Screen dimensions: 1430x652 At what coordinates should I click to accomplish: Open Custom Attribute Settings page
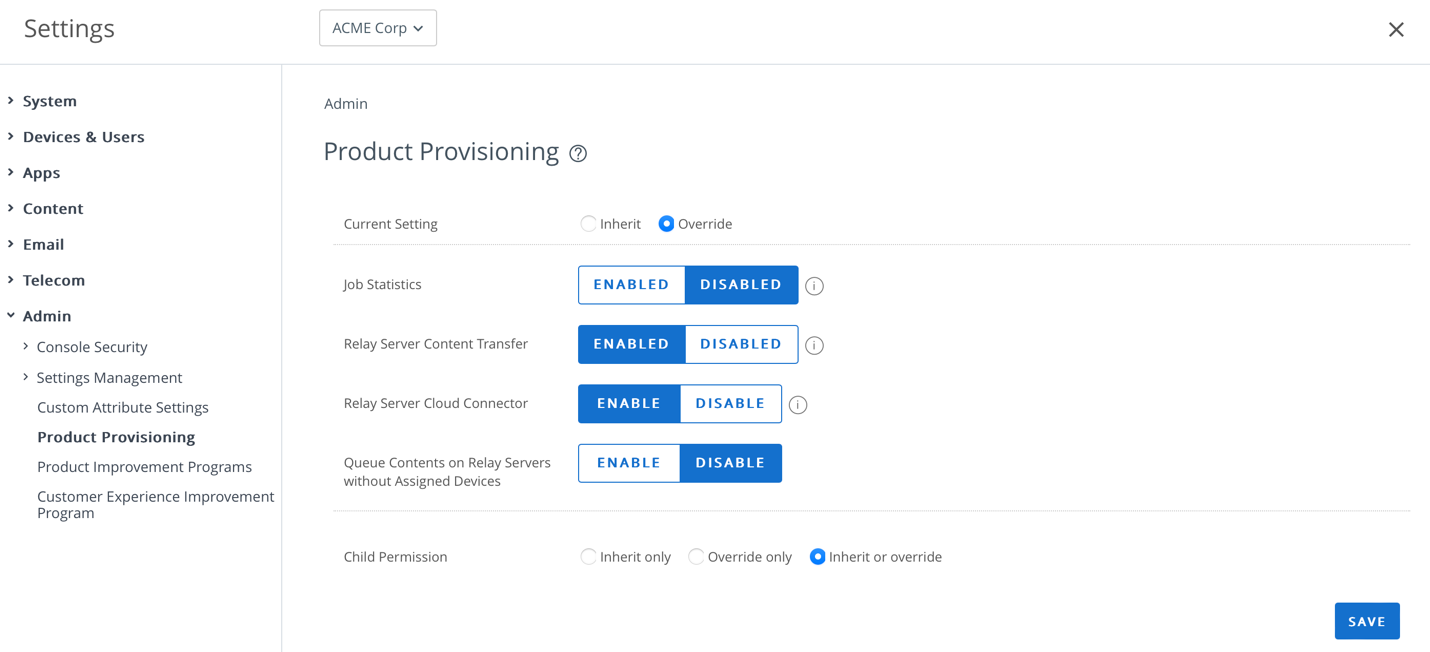coord(123,407)
